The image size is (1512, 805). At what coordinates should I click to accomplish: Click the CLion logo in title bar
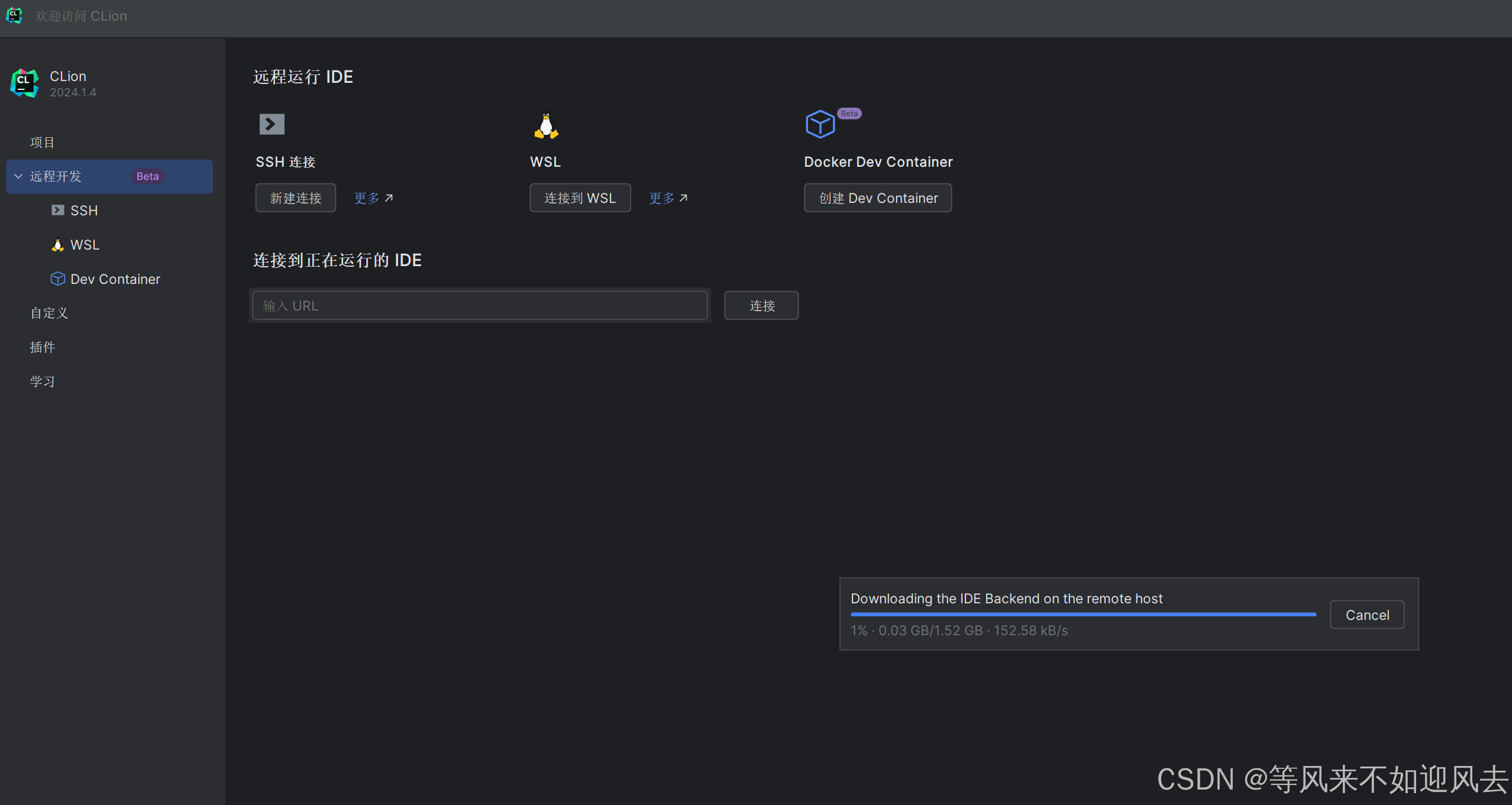[14, 15]
